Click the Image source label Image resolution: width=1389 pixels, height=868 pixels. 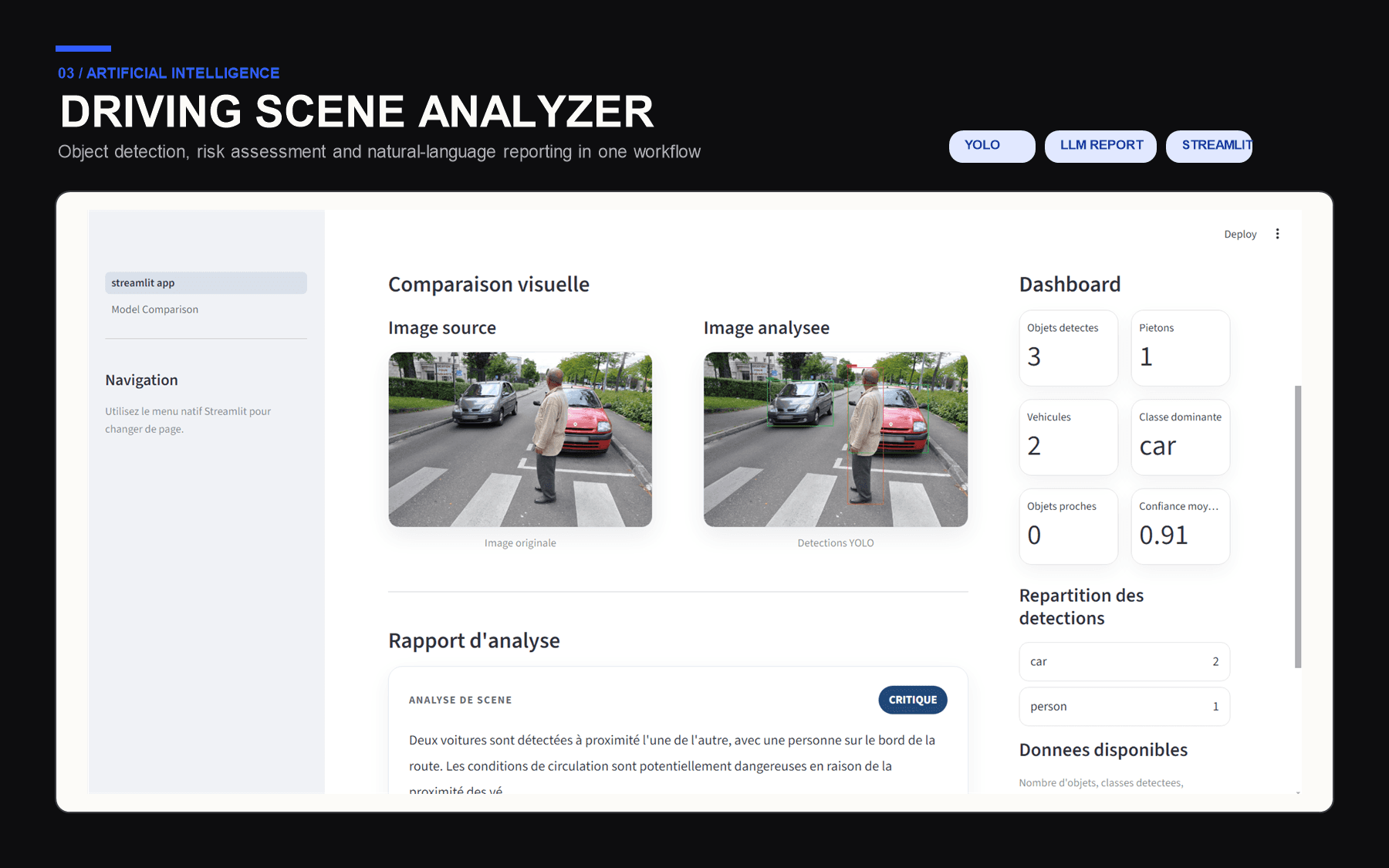(x=442, y=328)
